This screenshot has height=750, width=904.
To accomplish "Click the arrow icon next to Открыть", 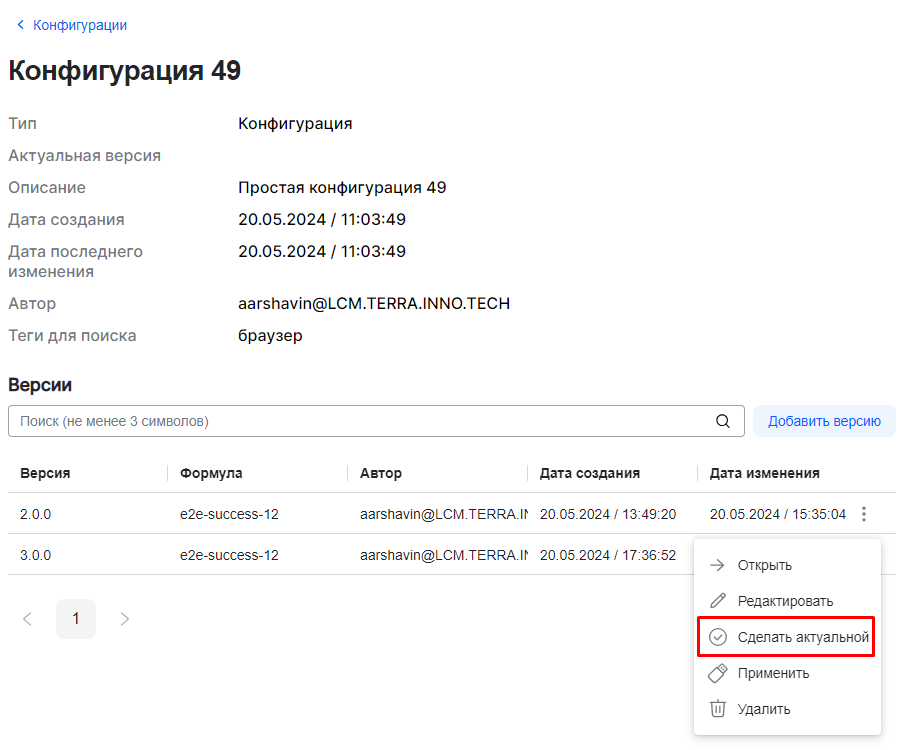I will pos(717,565).
